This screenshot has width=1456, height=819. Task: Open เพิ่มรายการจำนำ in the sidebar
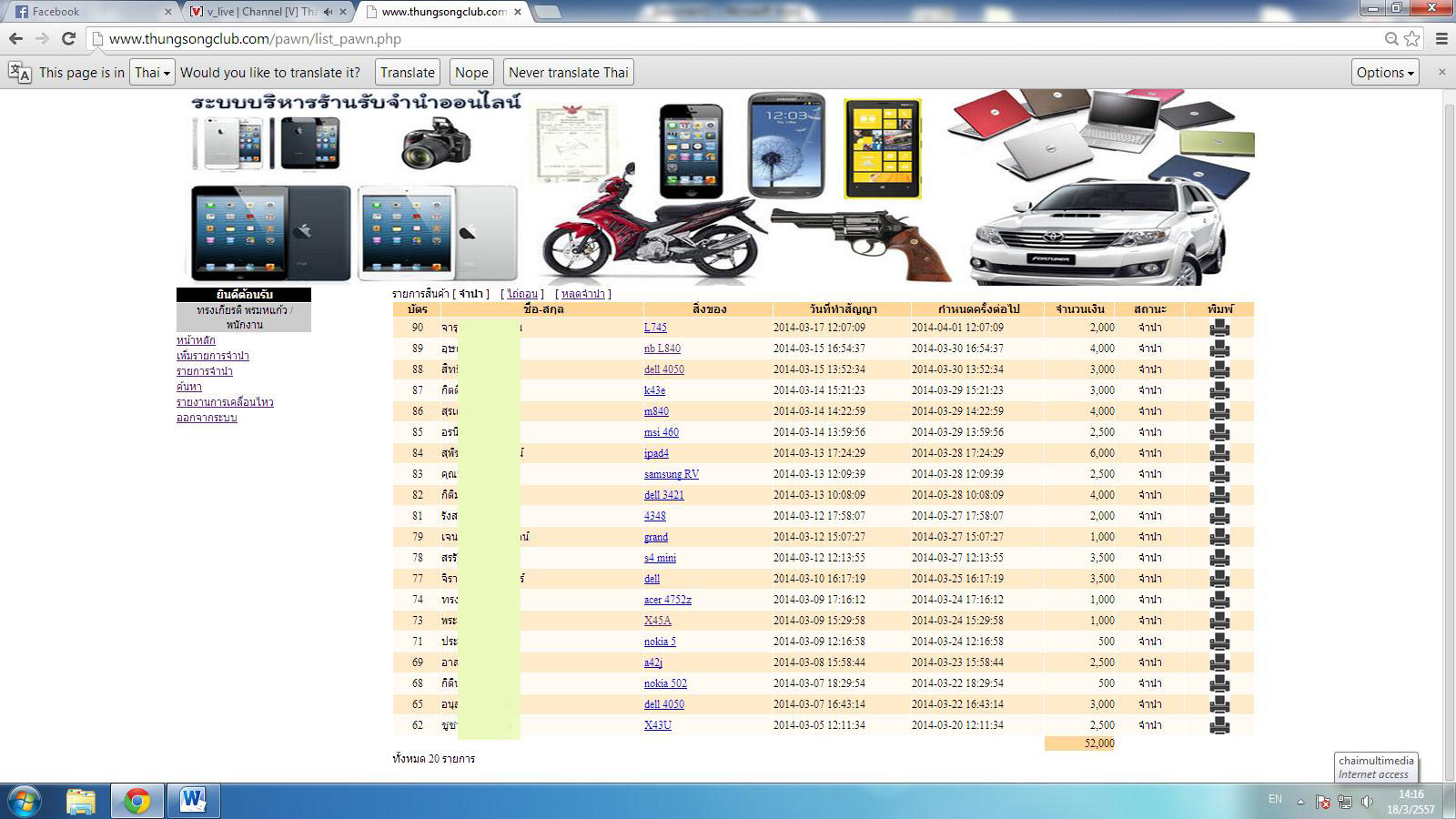tap(212, 356)
